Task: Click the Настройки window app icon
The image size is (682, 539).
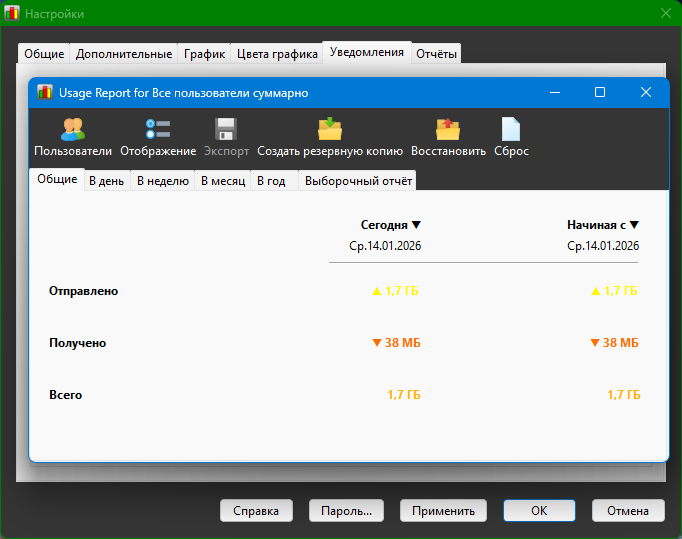Action: pyautogui.click(x=13, y=14)
